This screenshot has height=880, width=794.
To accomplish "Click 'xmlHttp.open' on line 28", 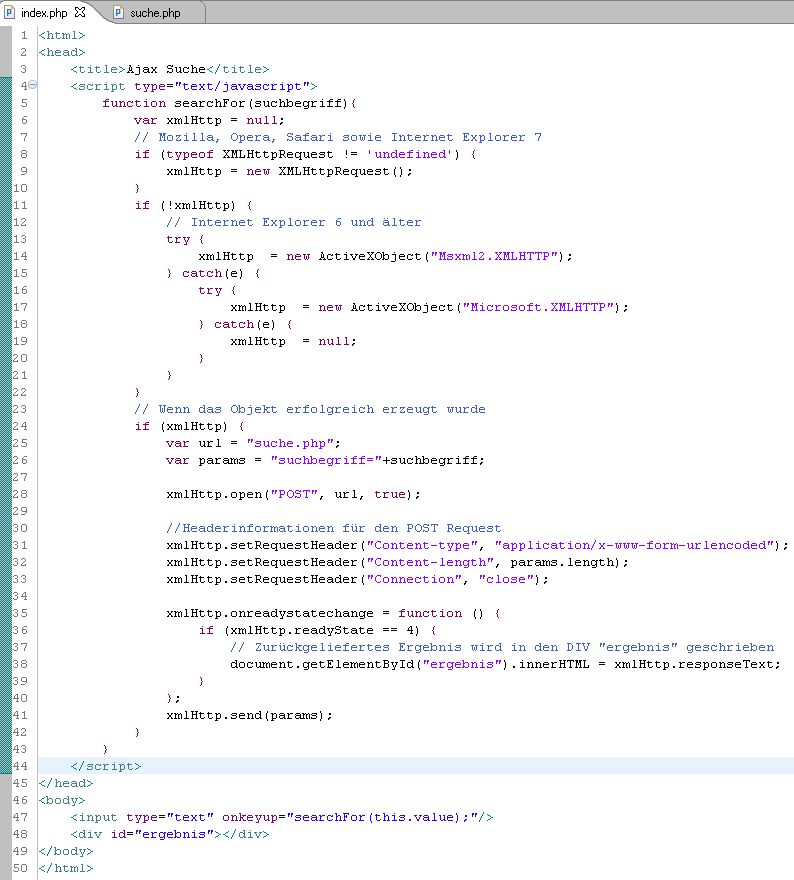I will pos(214,494).
